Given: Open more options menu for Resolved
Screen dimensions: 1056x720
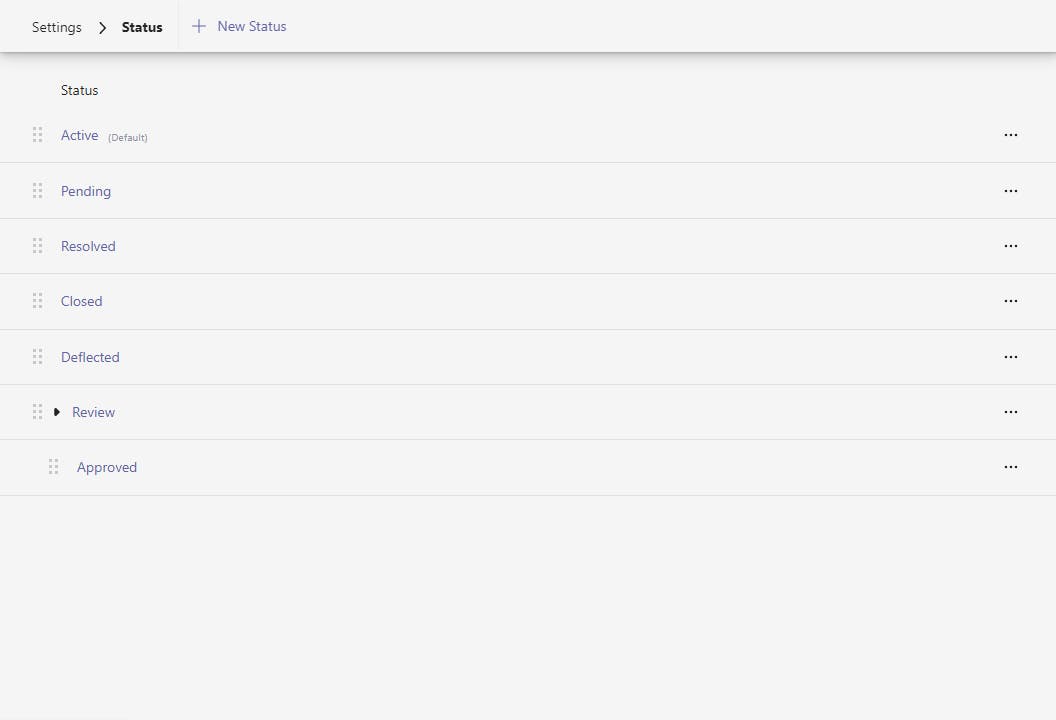Looking at the screenshot, I should point(1010,246).
